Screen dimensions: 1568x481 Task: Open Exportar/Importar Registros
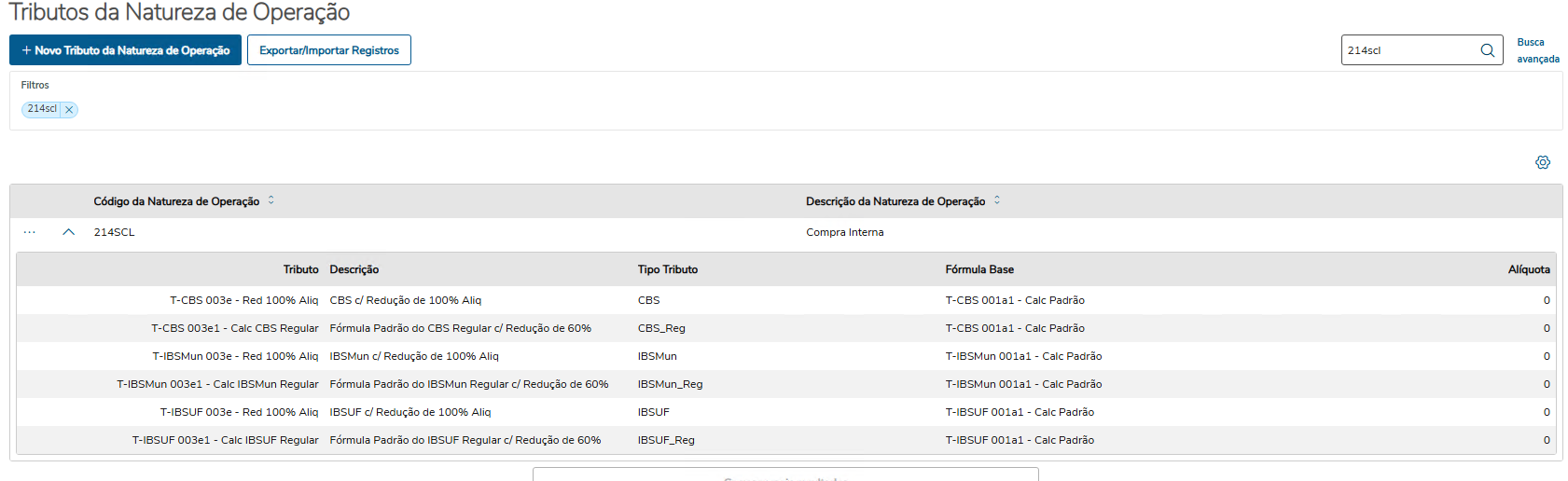[329, 50]
